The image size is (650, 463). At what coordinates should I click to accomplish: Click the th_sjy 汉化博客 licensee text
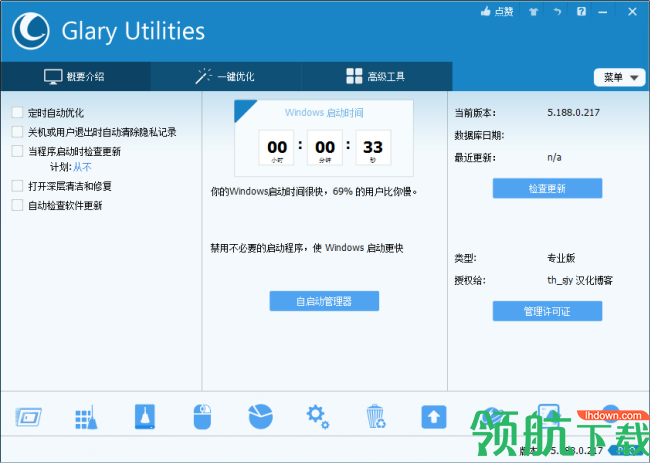click(x=580, y=281)
